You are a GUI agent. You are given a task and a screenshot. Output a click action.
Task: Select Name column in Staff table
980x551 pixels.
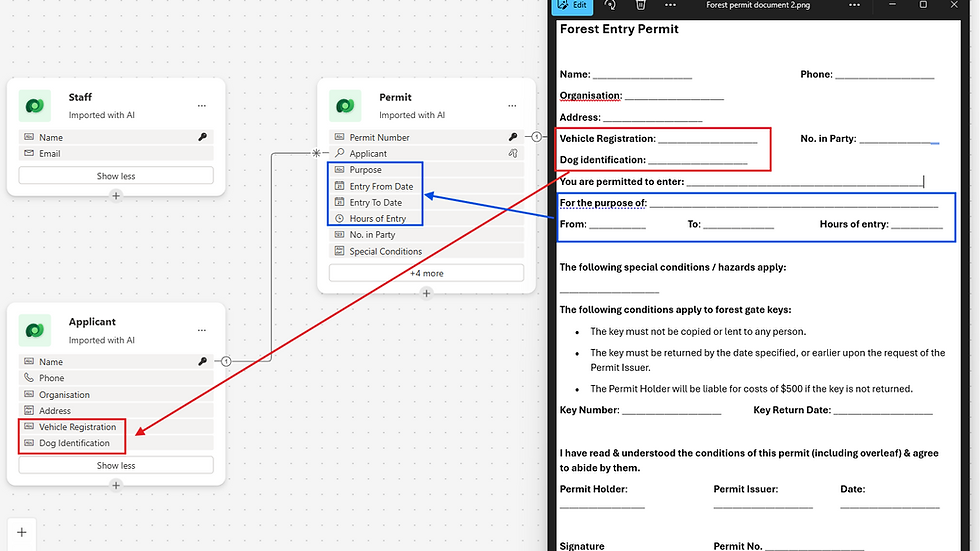(x=116, y=137)
